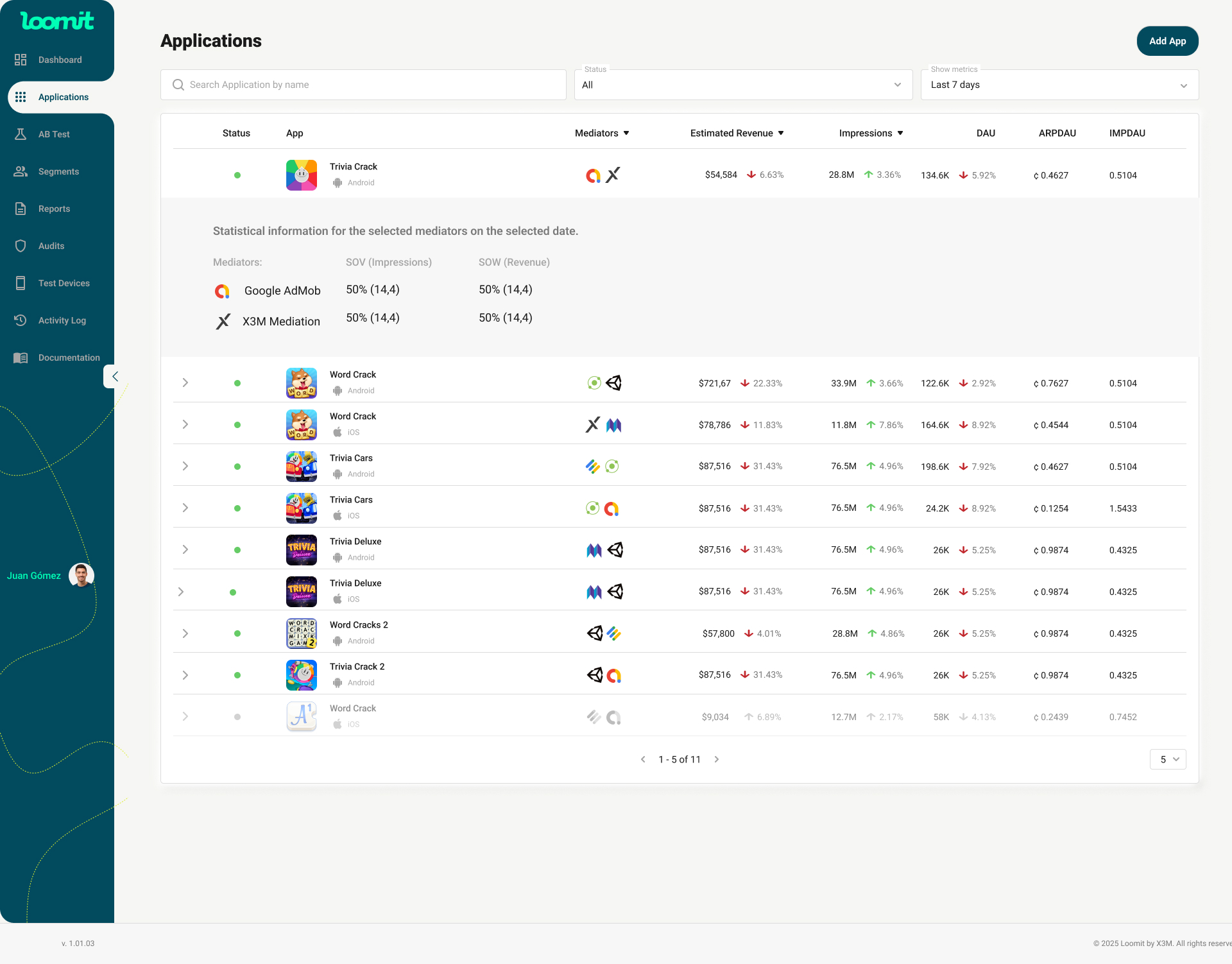Click the striped mediator icon in Trivia Cars Android row
The height and width of the screenshot is (964, 1232).
(x=593, y=467)
